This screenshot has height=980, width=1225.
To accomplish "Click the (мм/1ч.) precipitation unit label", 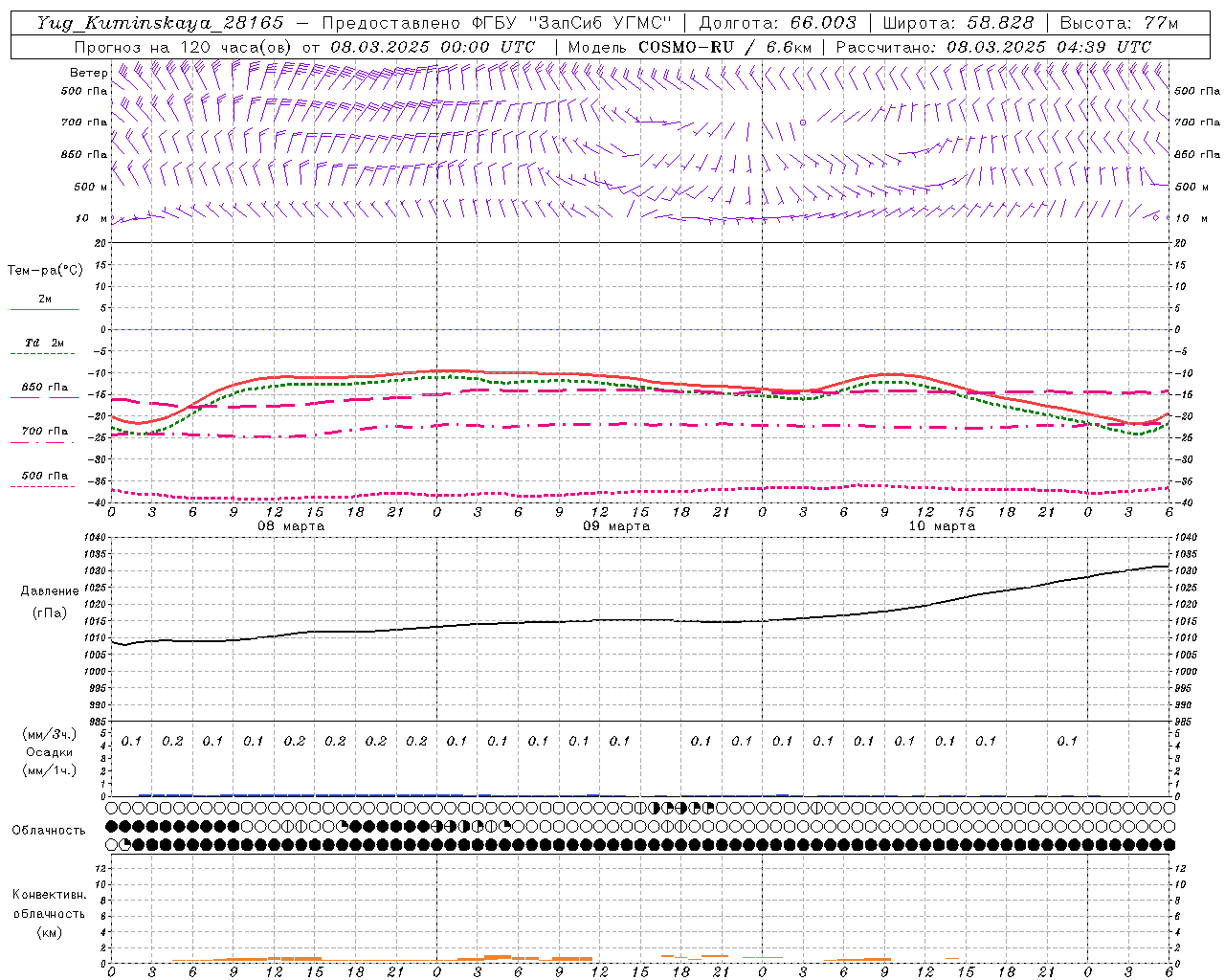I will (50, 770).
